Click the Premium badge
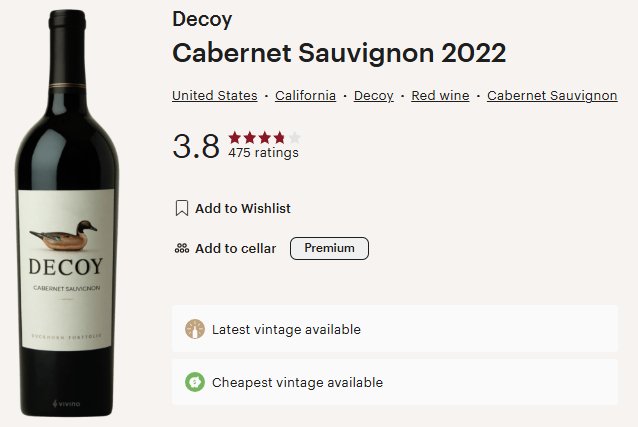 pyautogui.click(x=329, y=248)
